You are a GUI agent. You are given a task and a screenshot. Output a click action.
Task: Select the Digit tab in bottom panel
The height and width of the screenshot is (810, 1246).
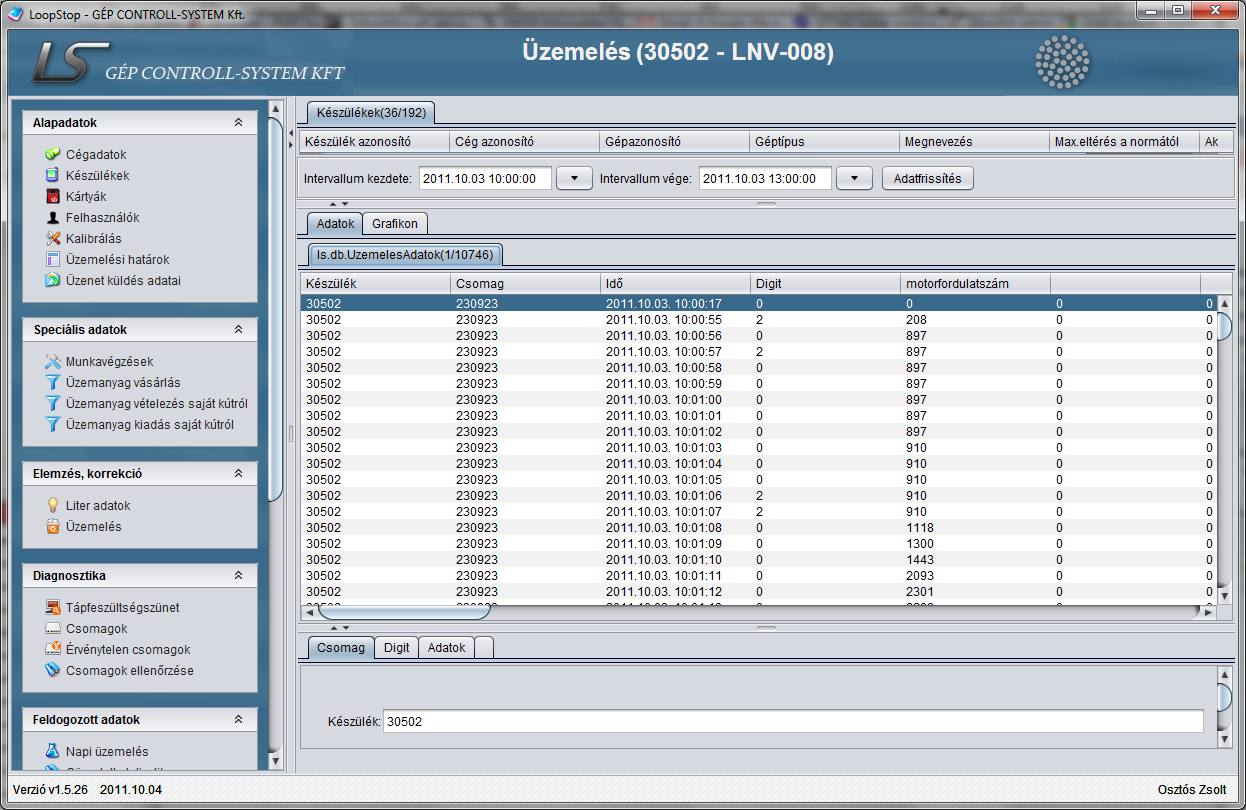point(397,648)
